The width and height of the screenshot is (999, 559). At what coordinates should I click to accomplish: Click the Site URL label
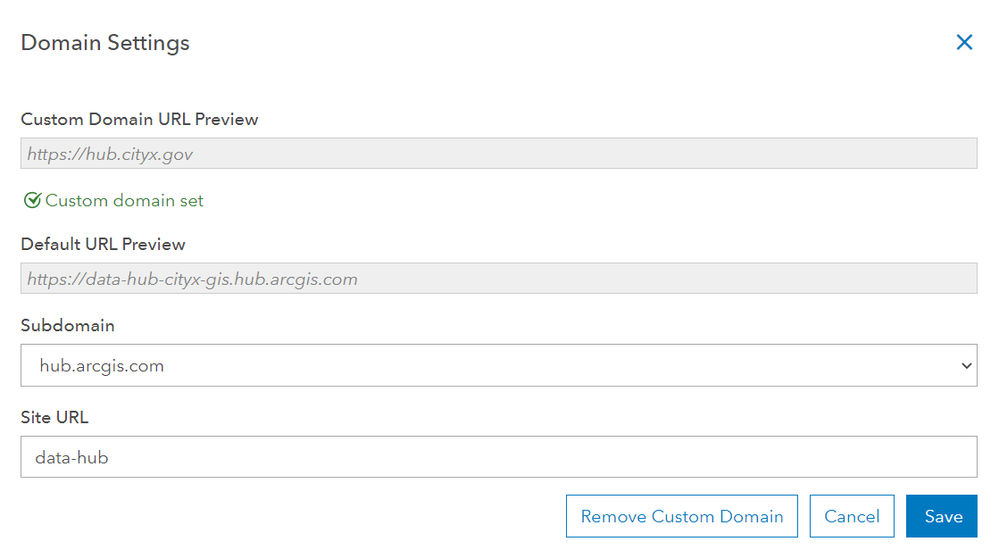[55, 417]
